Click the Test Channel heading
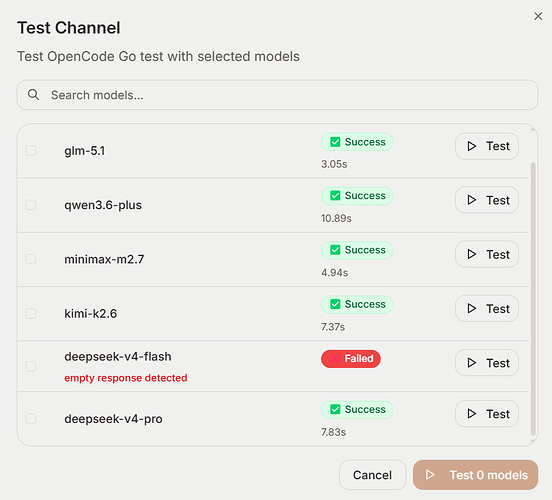This screenshot has height=500, width=552. pyautogui.click(x=69, y=28)
